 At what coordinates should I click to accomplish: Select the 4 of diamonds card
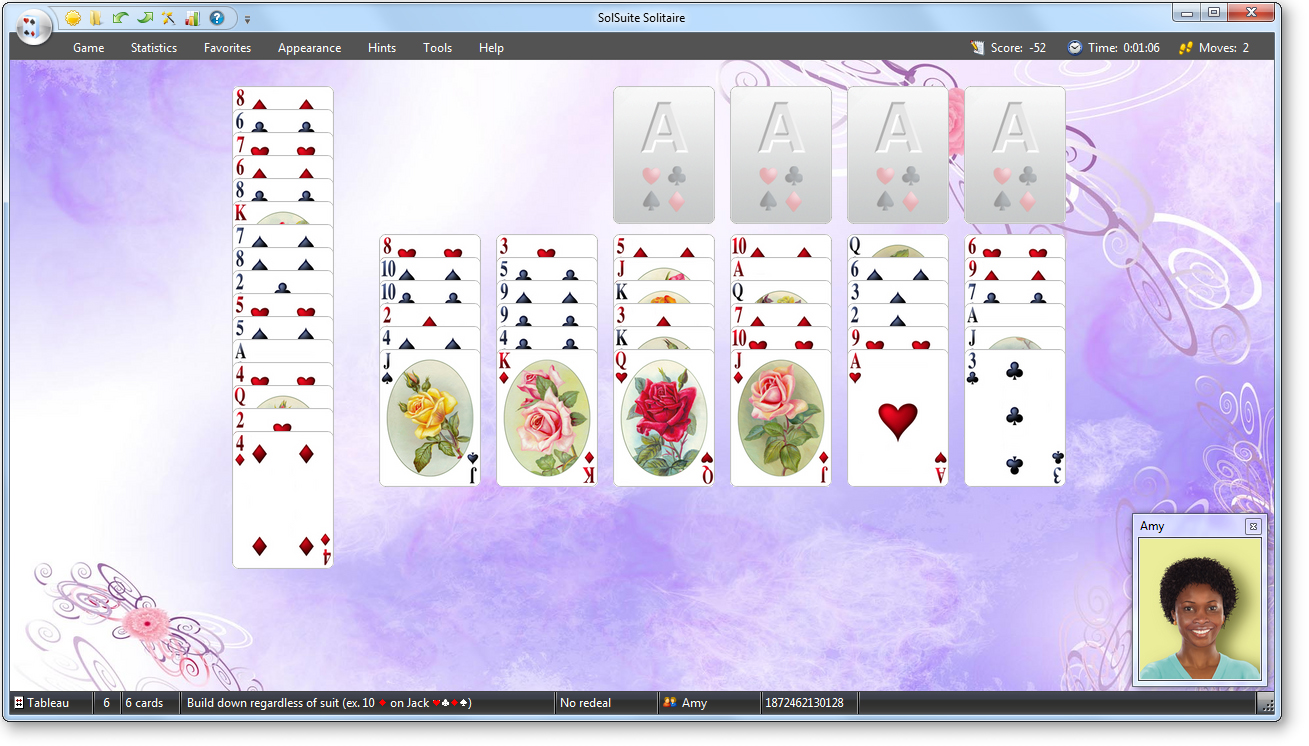(283, 500)
